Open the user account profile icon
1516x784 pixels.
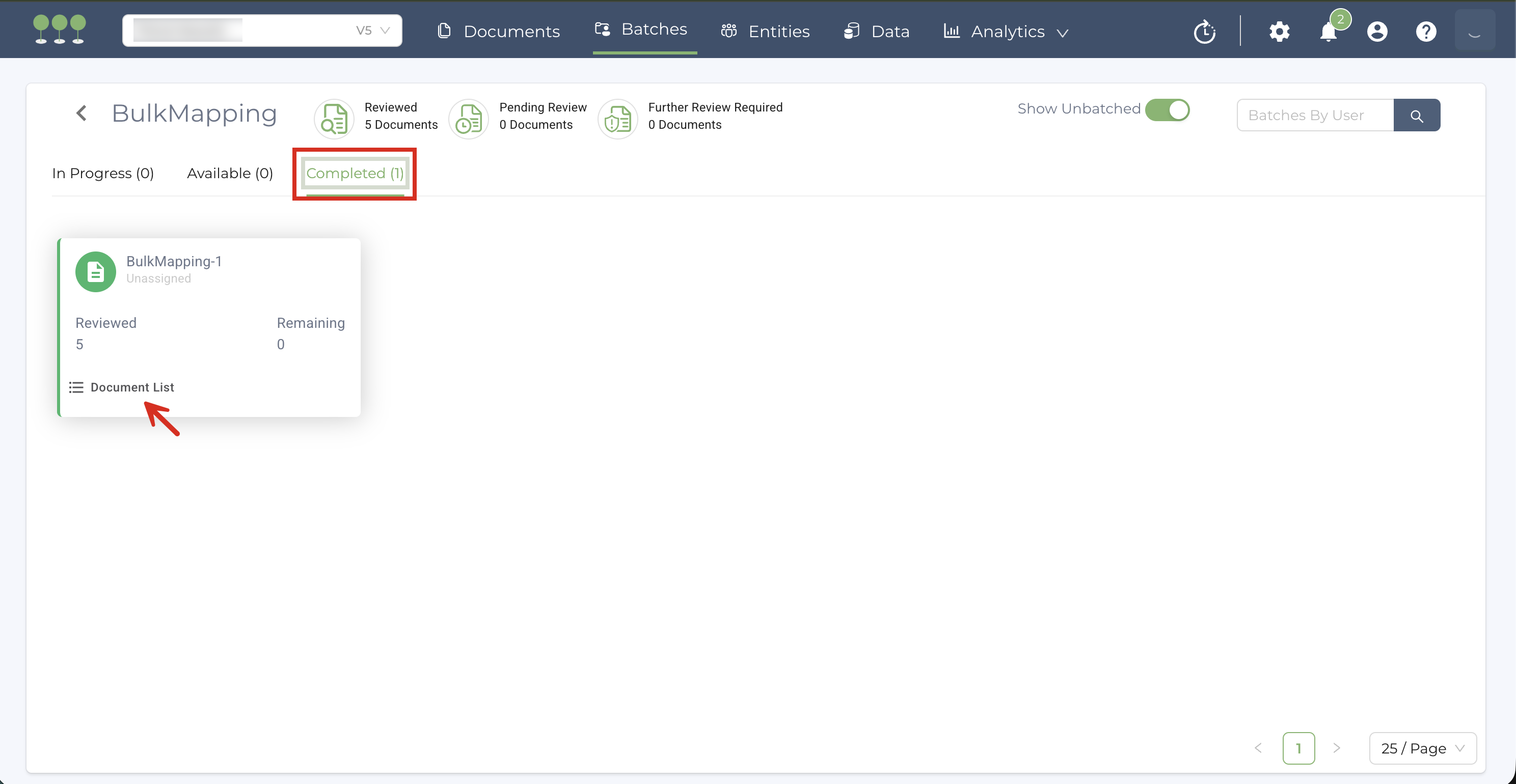coord(1377,32)
